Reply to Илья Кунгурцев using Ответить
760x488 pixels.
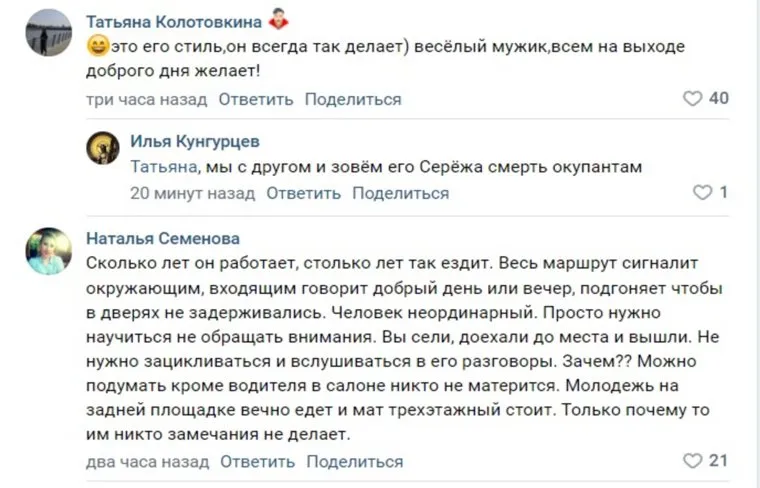[304, 192]
